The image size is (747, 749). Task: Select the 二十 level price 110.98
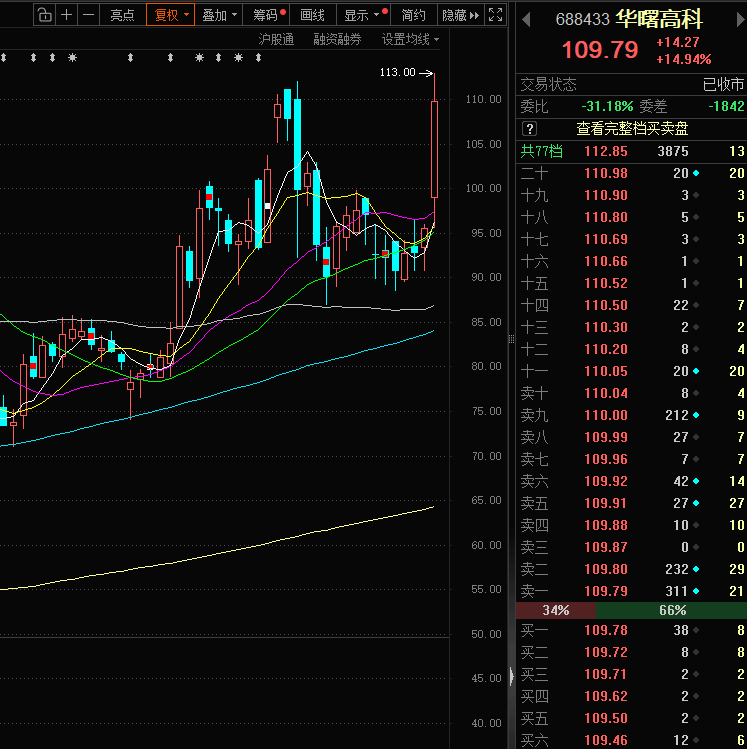606,173
